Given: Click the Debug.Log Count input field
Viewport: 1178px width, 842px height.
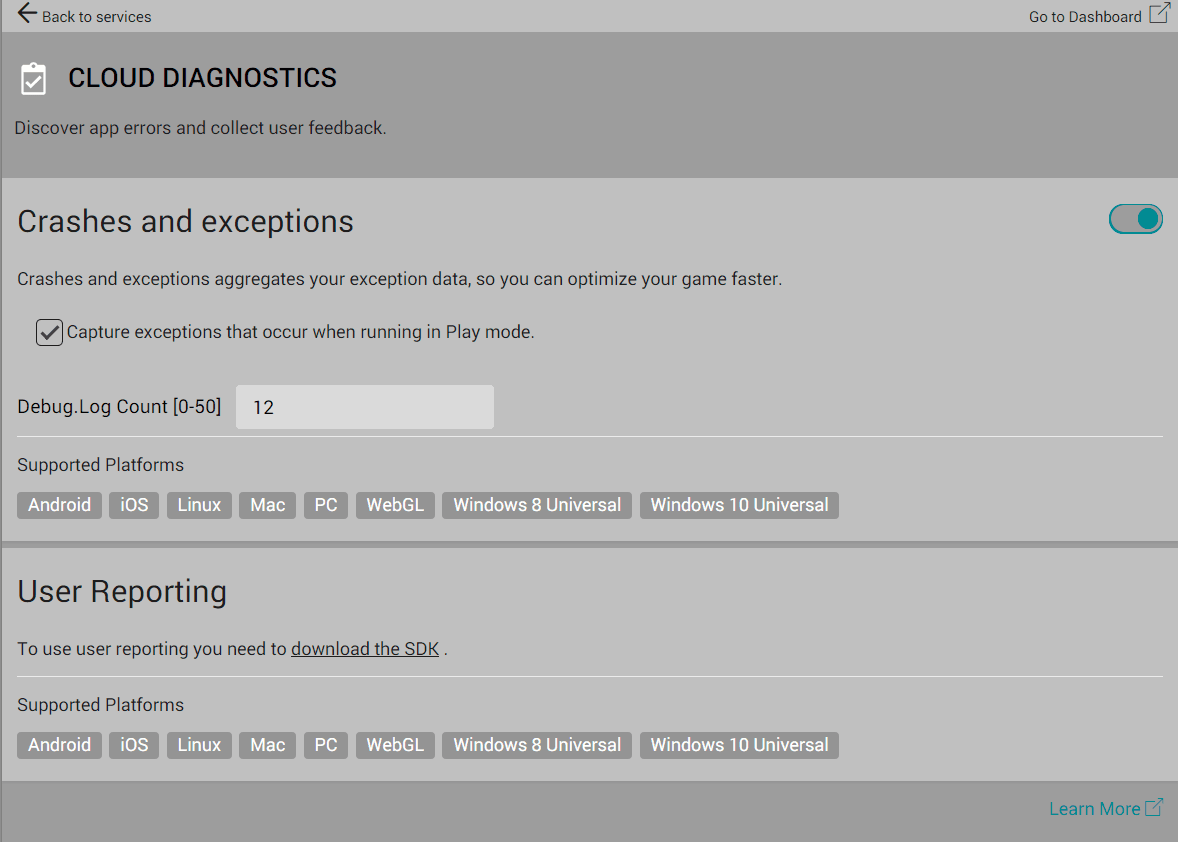Looking at the screenshot, I should coord(364,407).
